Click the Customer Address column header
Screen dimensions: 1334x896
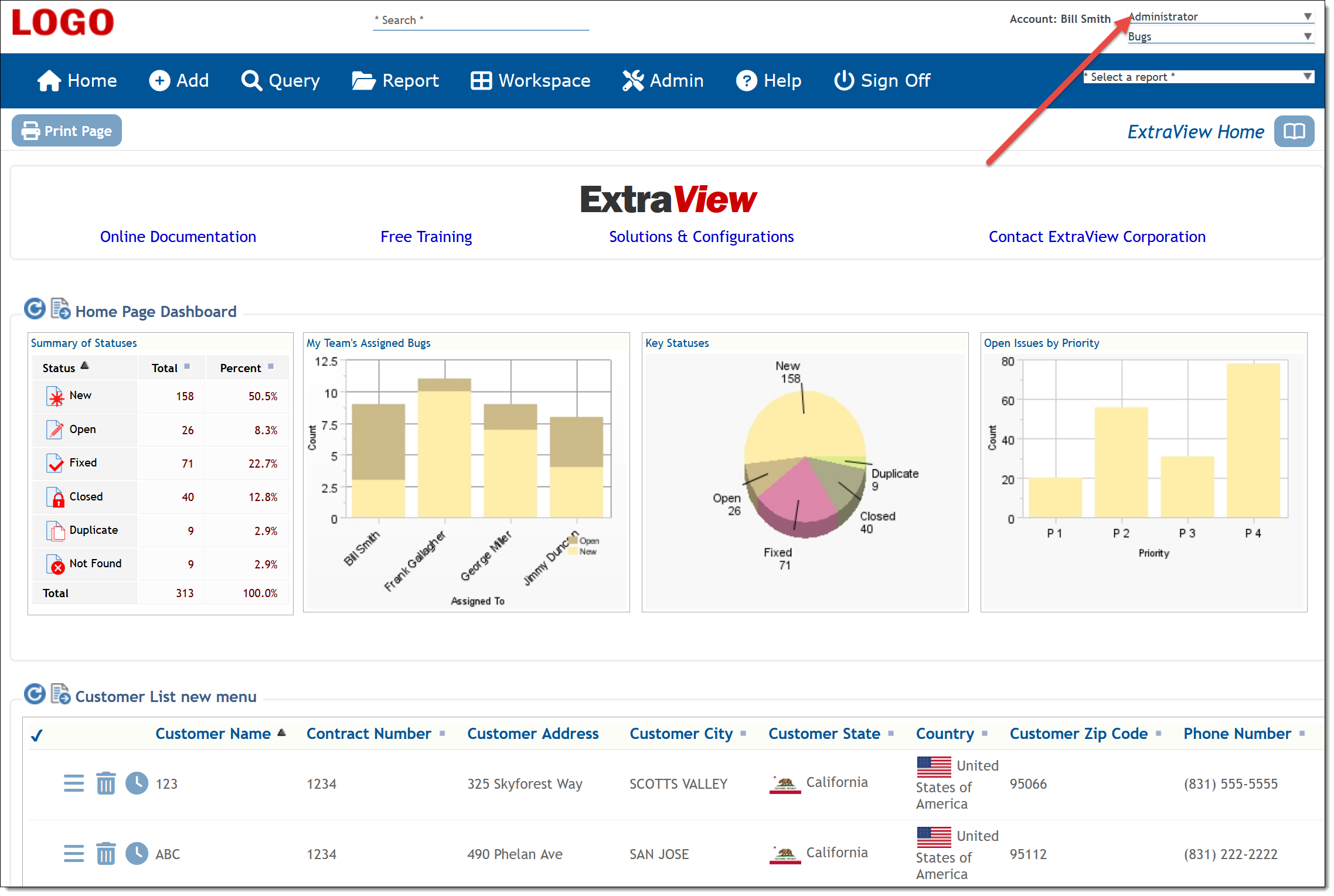[533, 734]
